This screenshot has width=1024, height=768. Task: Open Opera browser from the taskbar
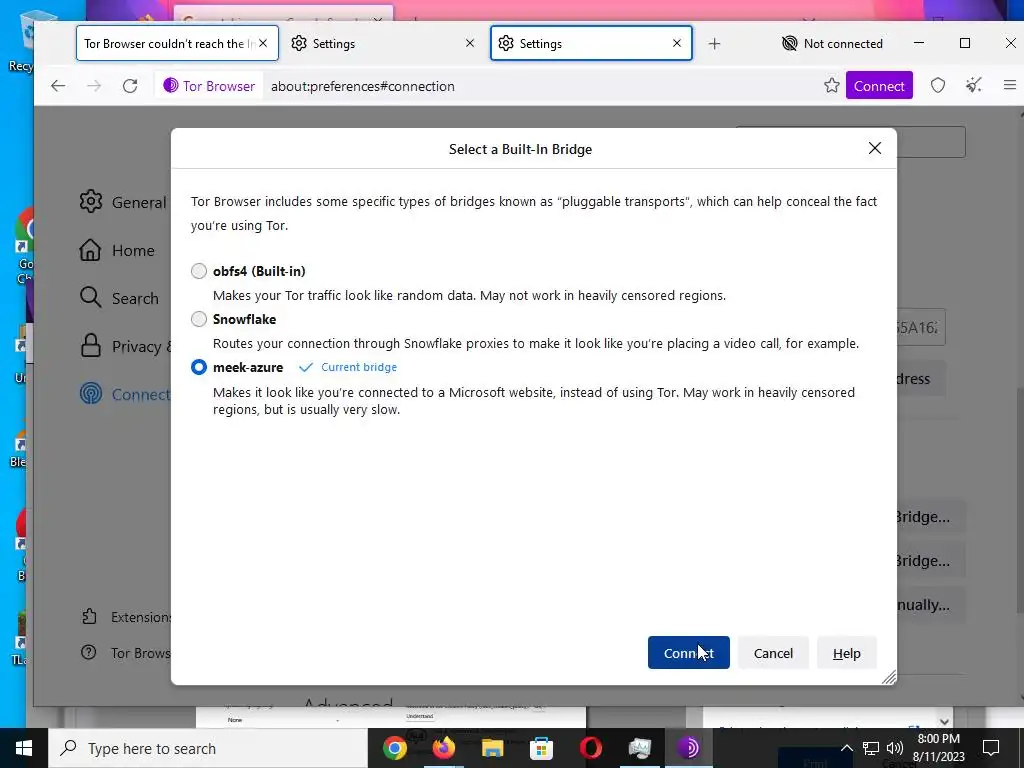(590, 748)
